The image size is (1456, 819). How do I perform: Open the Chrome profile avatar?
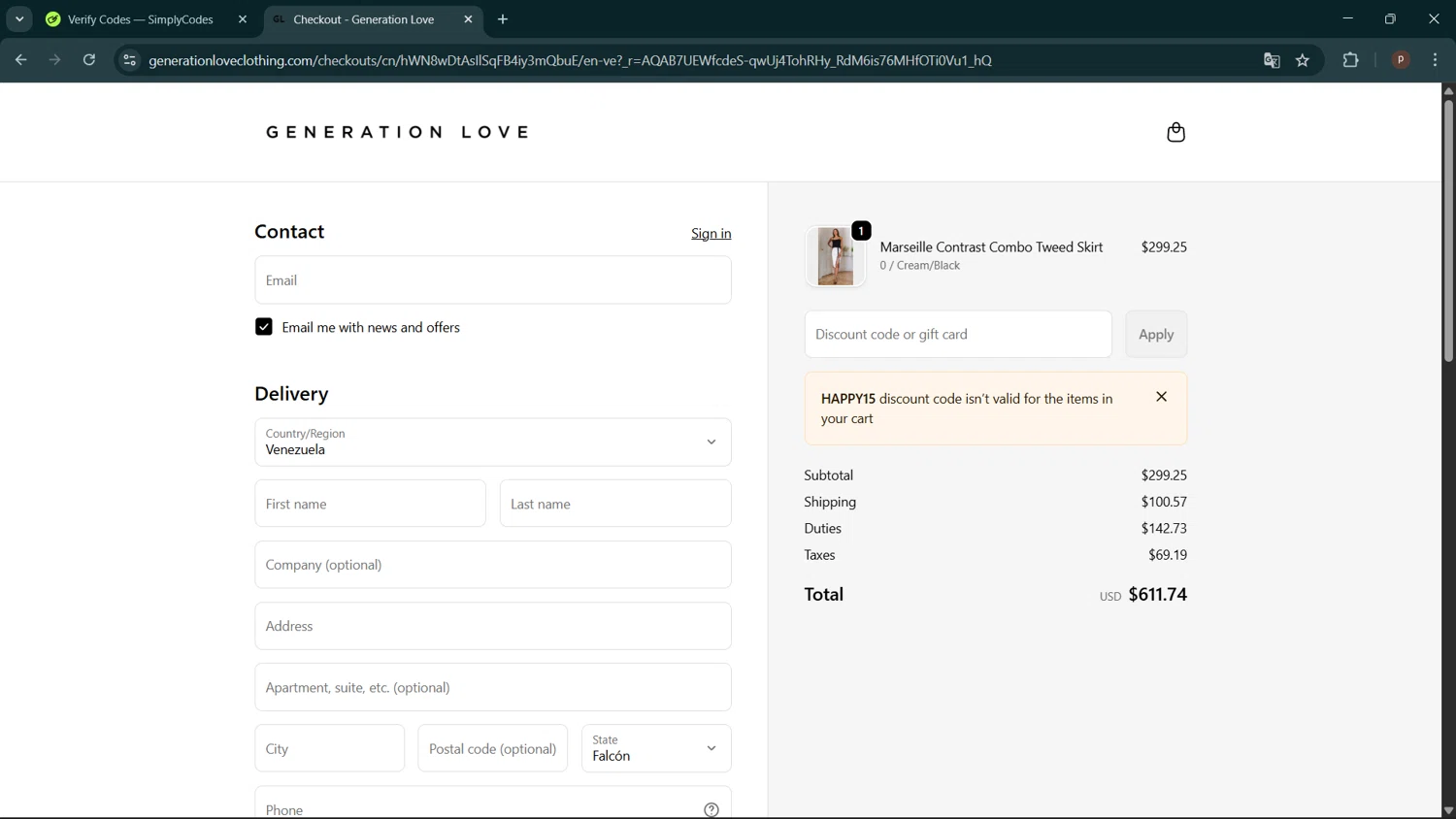[x=1401, y=60]
